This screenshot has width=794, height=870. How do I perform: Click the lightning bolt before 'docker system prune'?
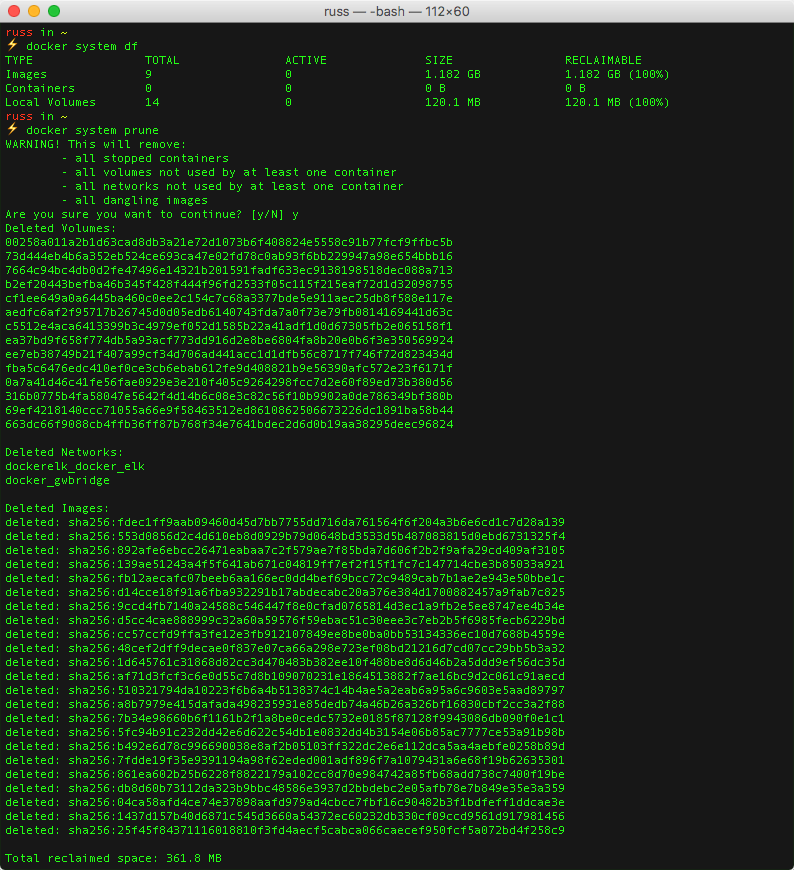point(12,130)
